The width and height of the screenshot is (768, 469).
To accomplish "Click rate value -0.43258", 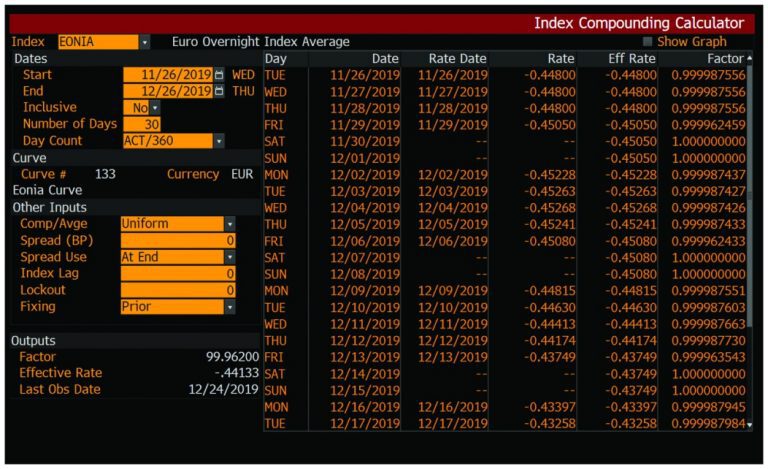I will (x=550, y=424).
